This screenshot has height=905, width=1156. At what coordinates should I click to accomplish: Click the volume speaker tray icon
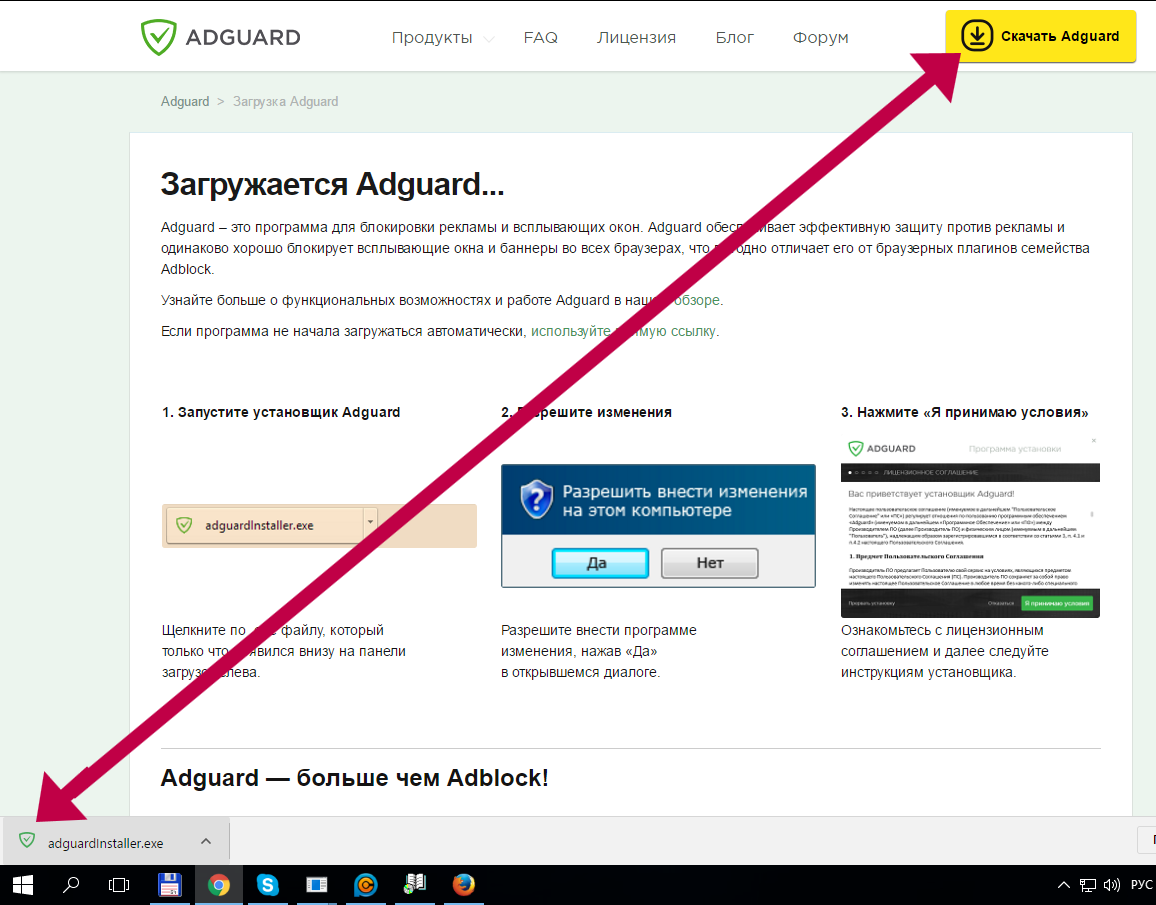(1110, 885)
